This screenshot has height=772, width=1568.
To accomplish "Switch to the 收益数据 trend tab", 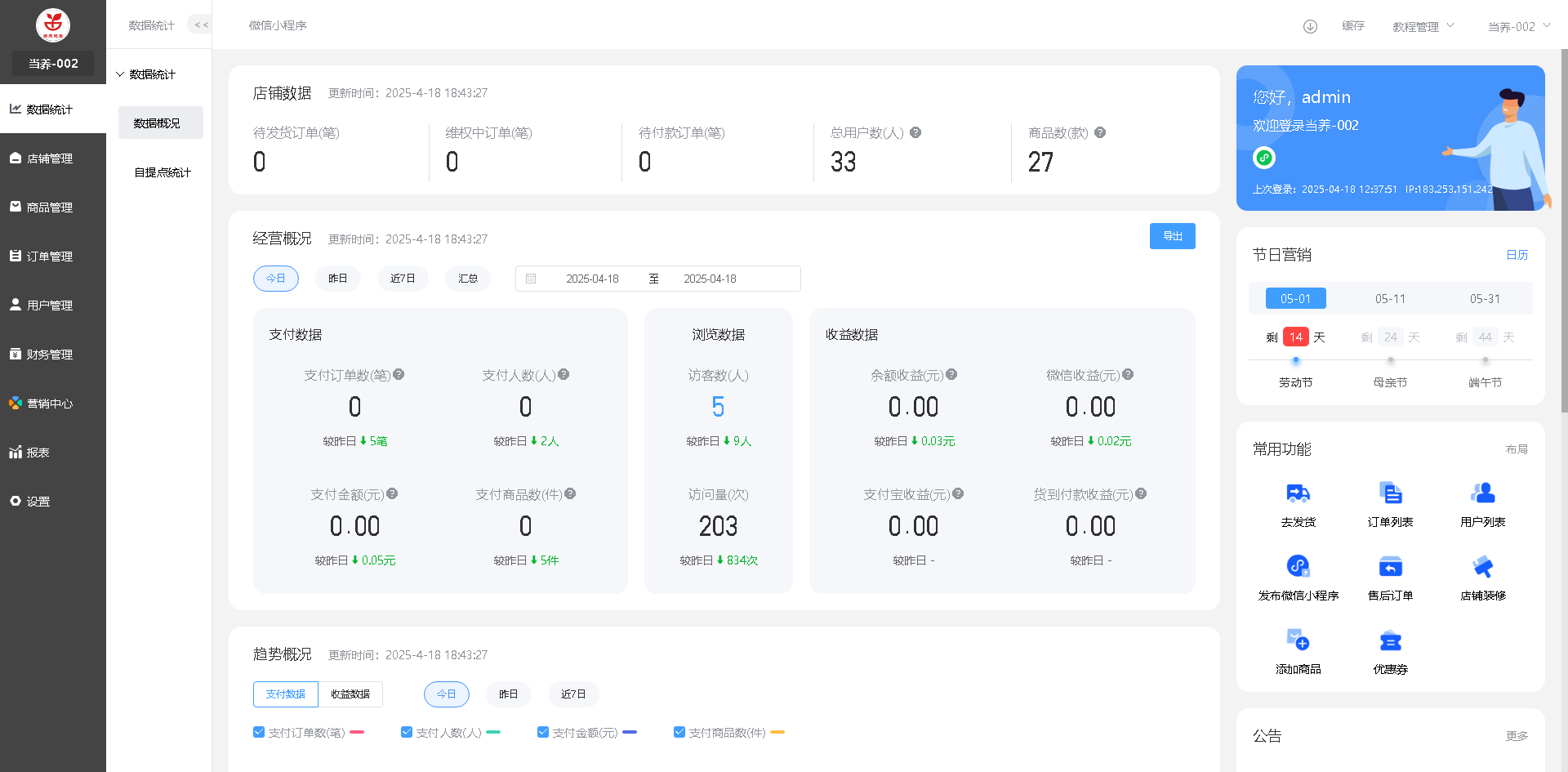I will tap(350, 694).
